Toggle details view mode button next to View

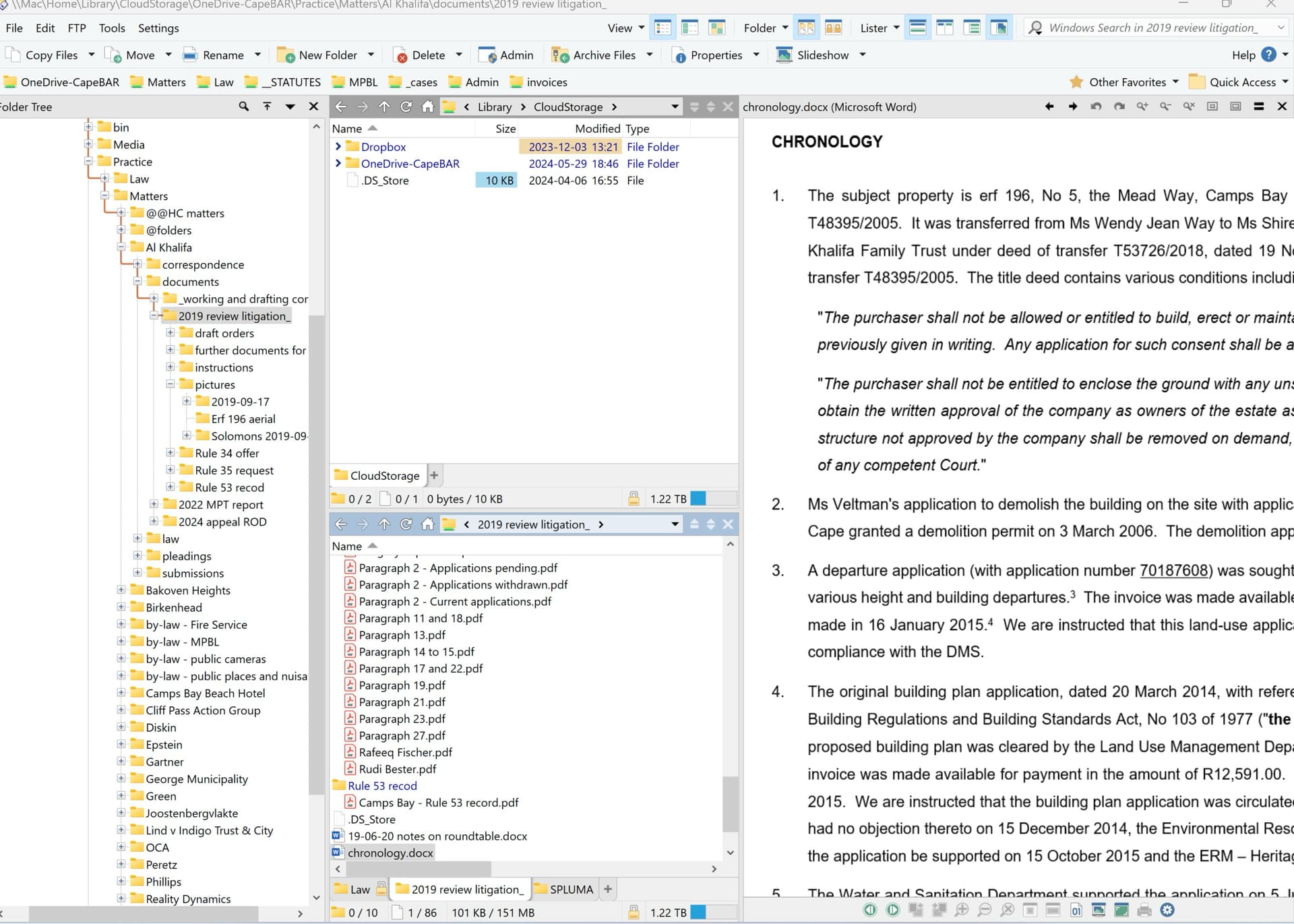click(x=663, y=28)
